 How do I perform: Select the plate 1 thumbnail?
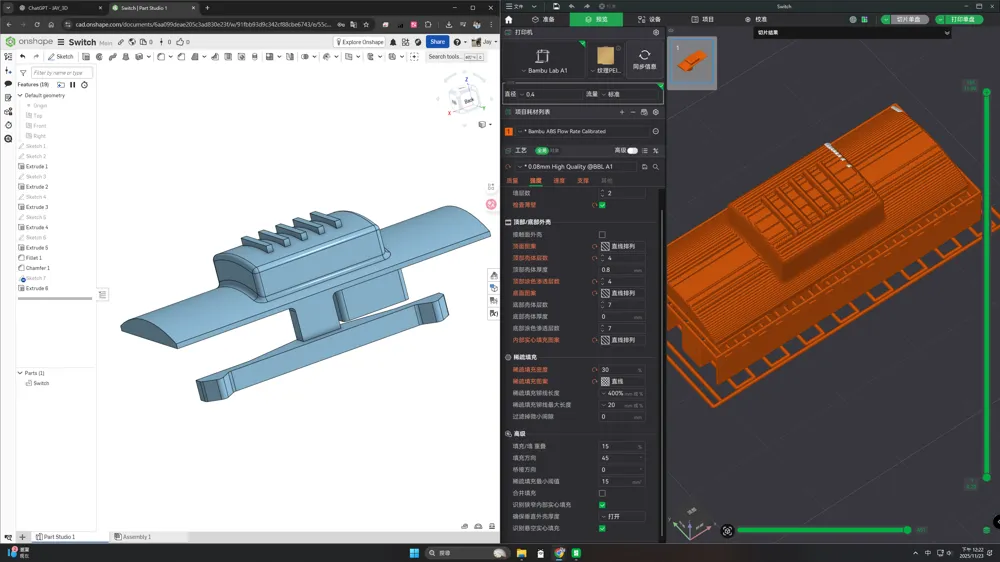tap(692, 63)
